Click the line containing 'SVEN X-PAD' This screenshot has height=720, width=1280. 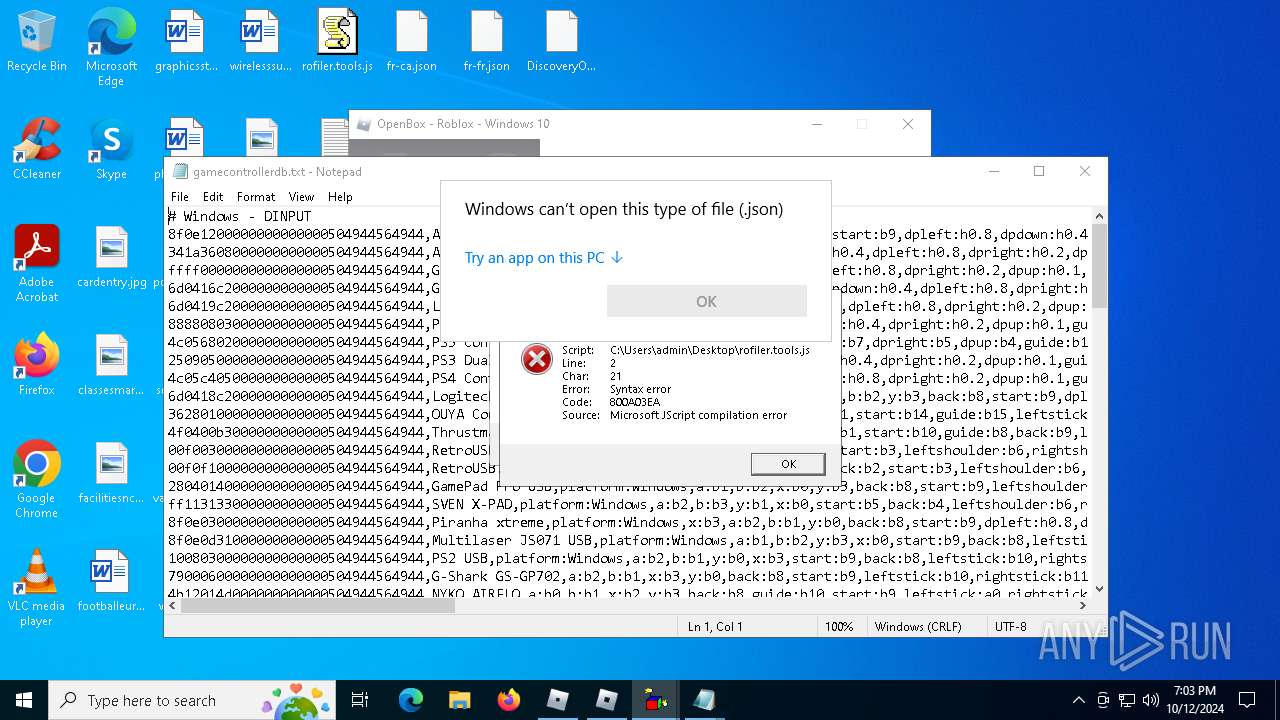[x=628, y=504]
